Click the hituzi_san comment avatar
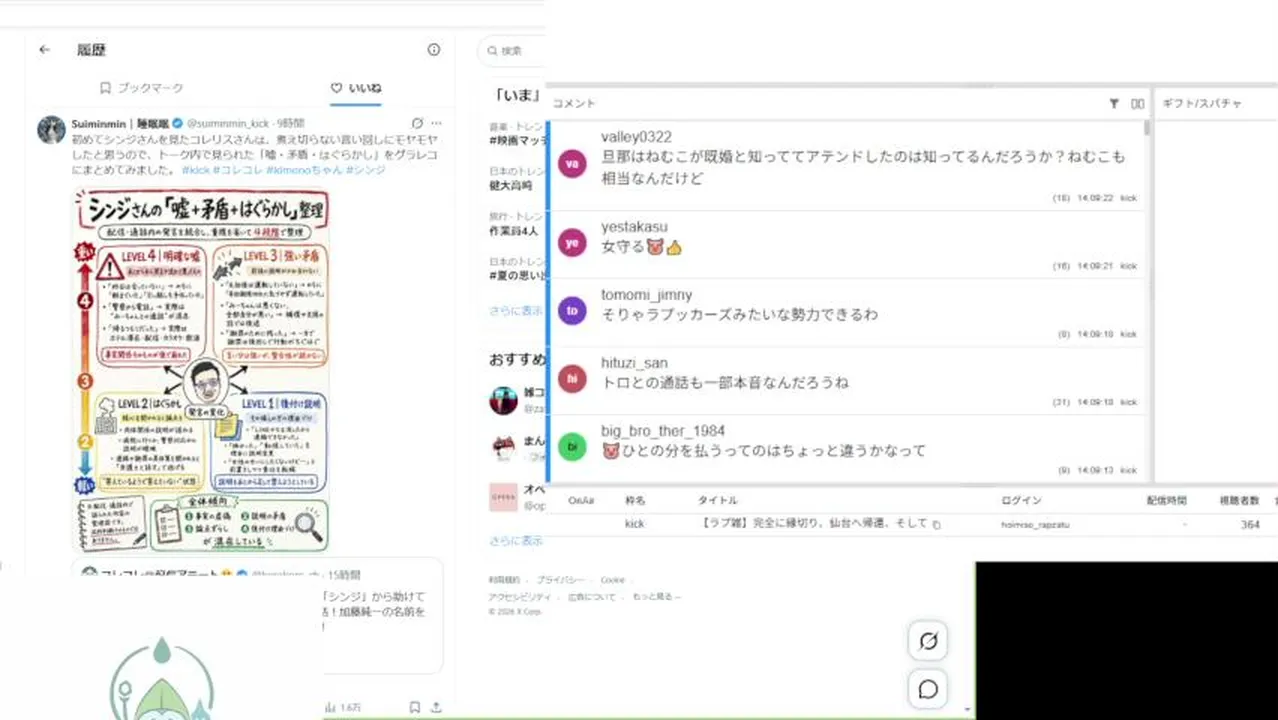 (572, 379)
